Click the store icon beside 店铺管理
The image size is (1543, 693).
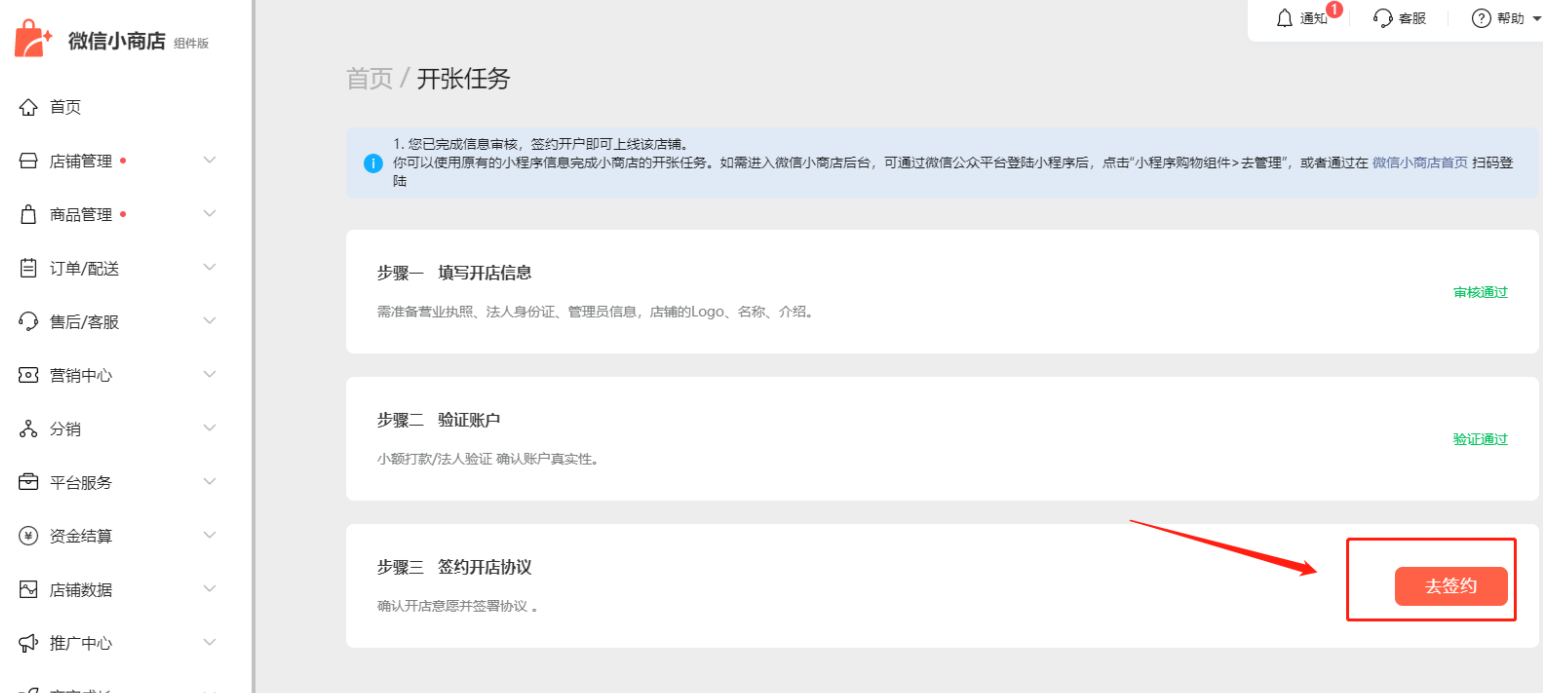pyautogui.click(x=29, y=160)
